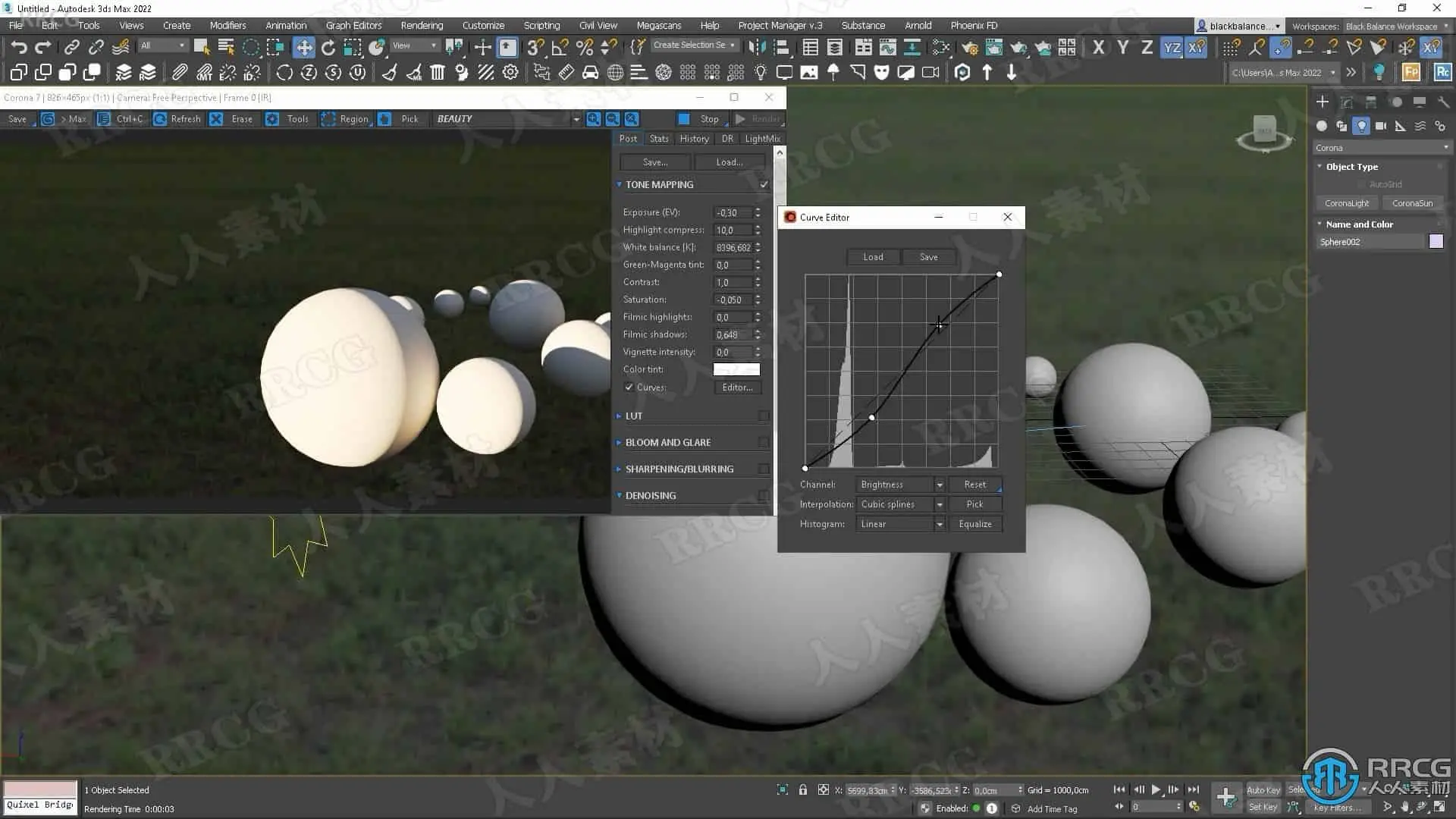
Task: Switch to the Stats tab
Action: tap(659, 138)
